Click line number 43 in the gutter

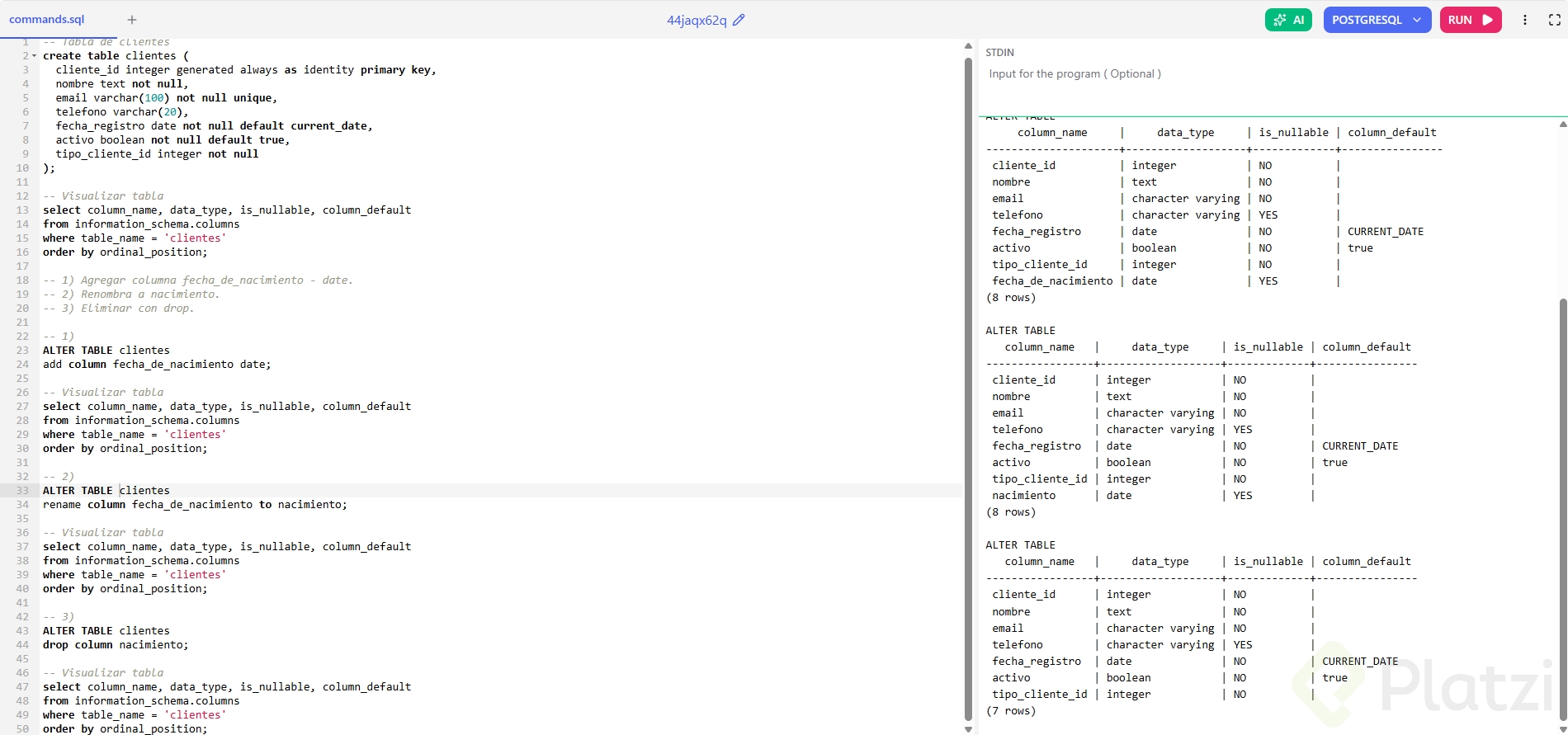click(22, 631)
